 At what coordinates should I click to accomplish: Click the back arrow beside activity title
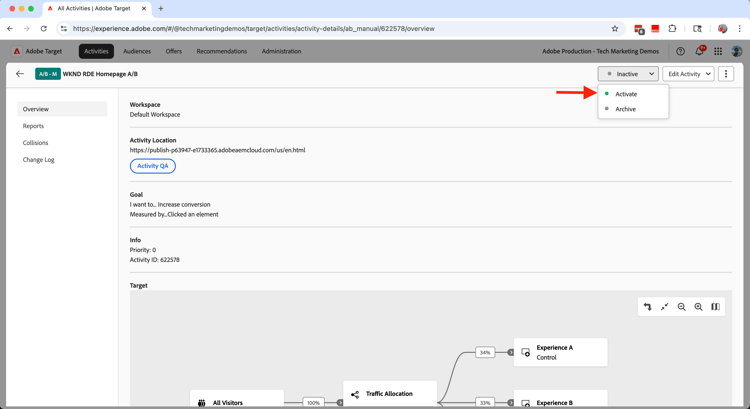(20, 74)
